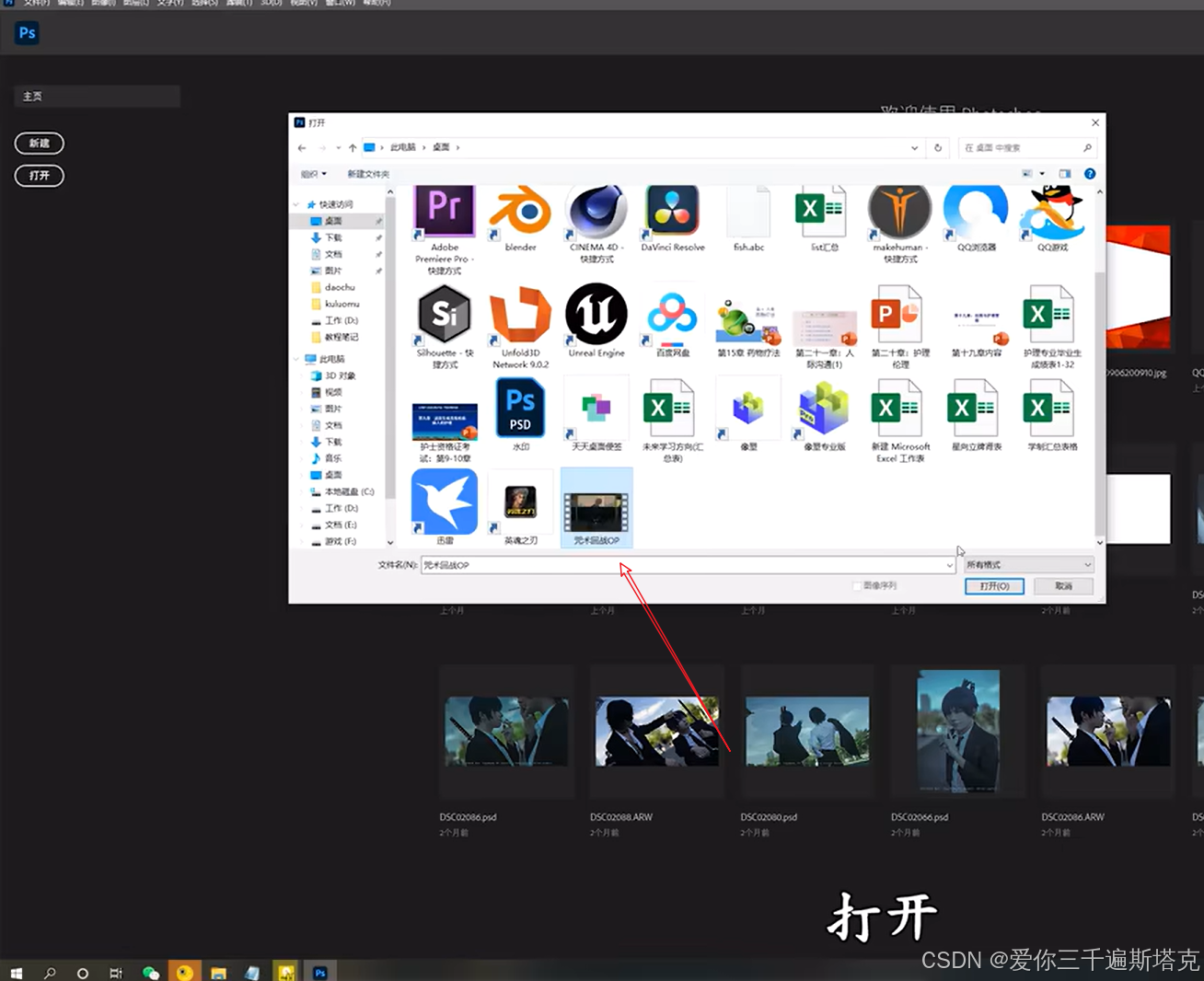Open the 所有格式 file type dropdown
This screenshot has height=981, width=1204.
pyautogui.click(x=1029, y=565)
